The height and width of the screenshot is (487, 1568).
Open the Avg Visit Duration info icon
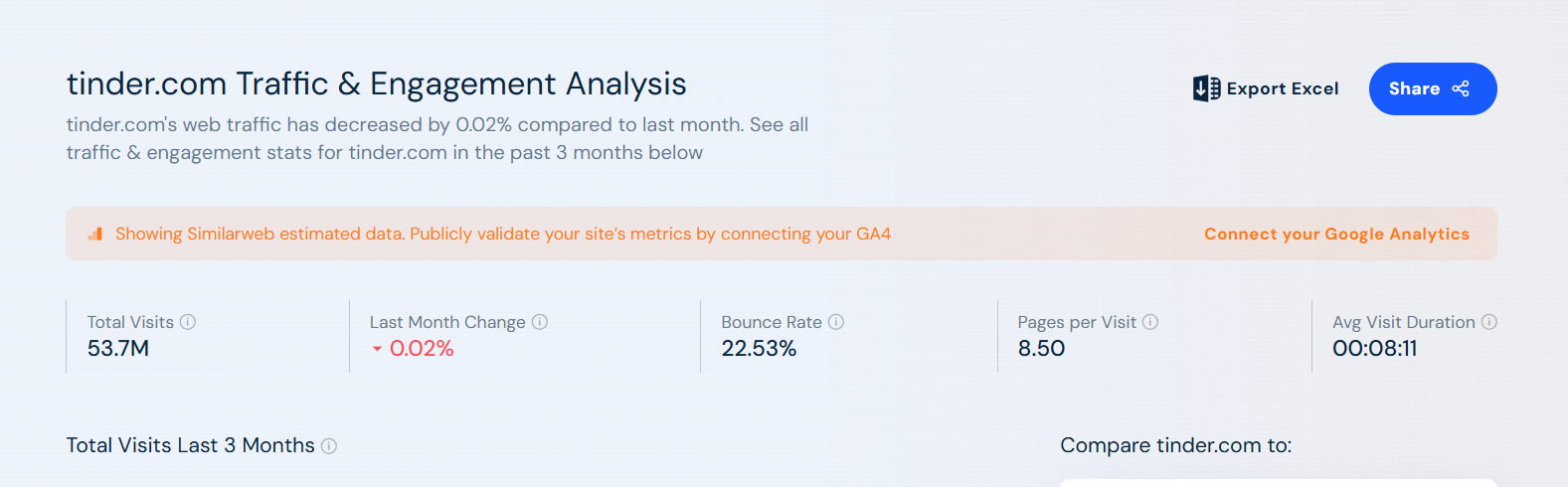1489,322
